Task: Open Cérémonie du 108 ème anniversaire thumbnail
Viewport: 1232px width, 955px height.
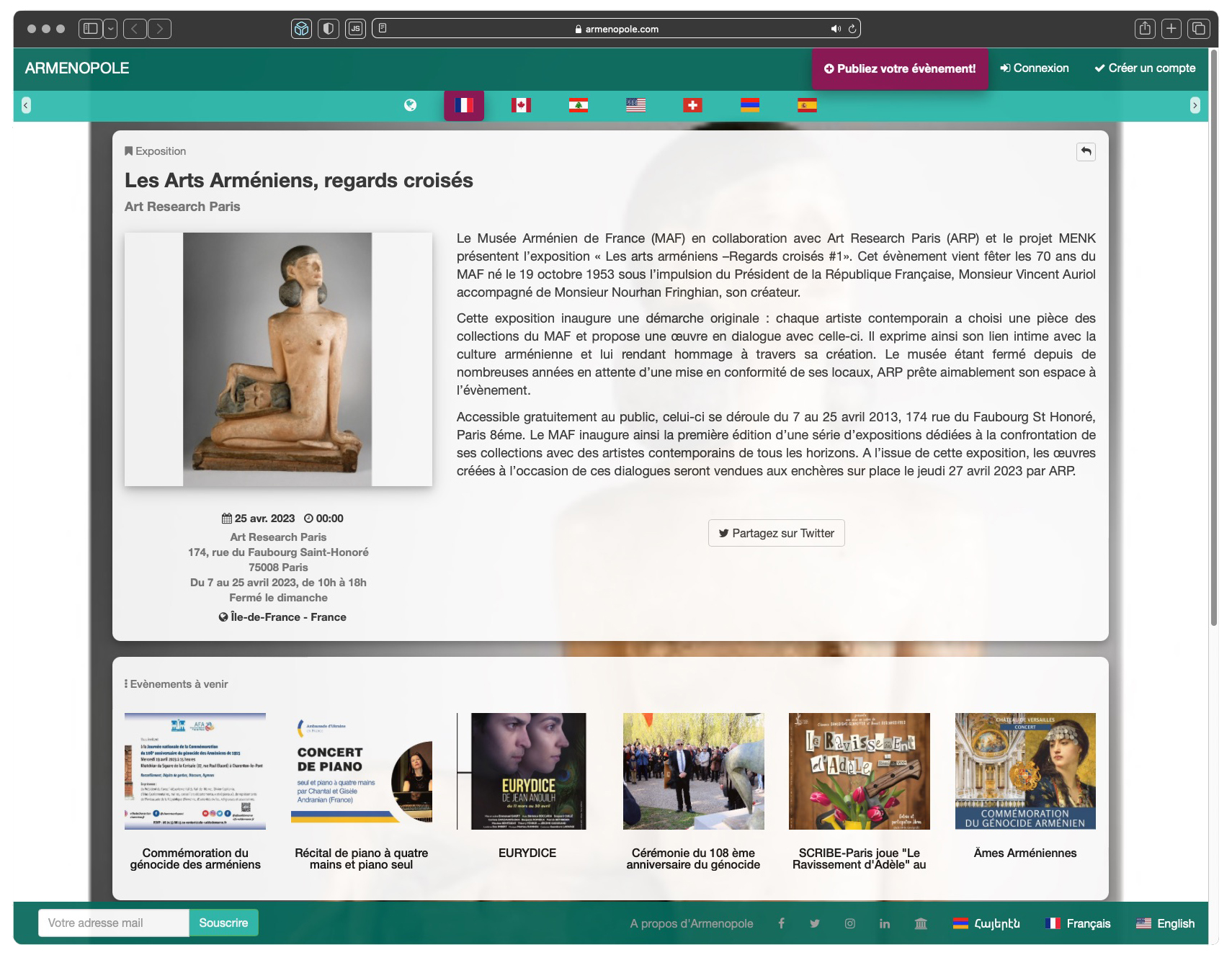Action: [693, 771]
